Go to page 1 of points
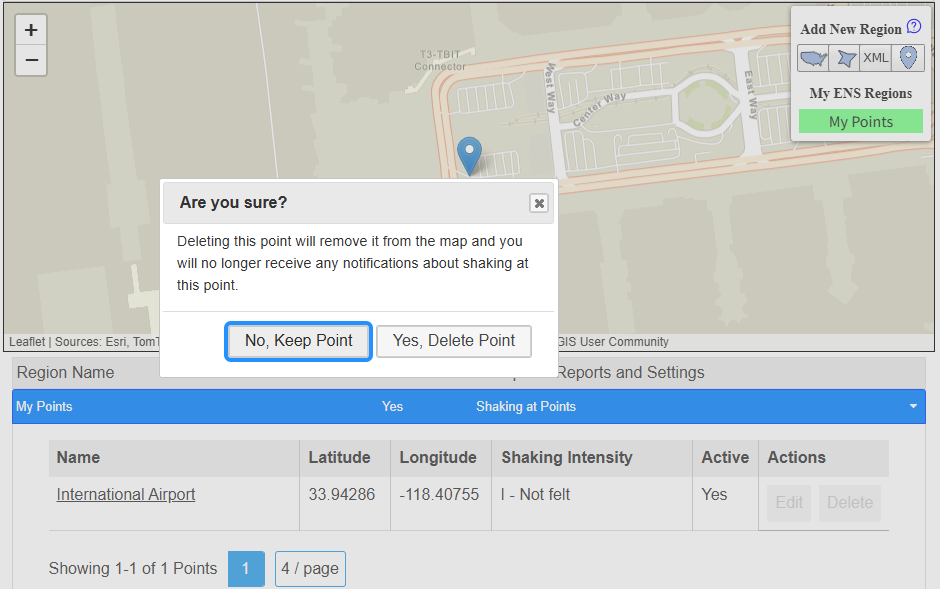Screen dimensions: 940x589 tap(246, 569)
